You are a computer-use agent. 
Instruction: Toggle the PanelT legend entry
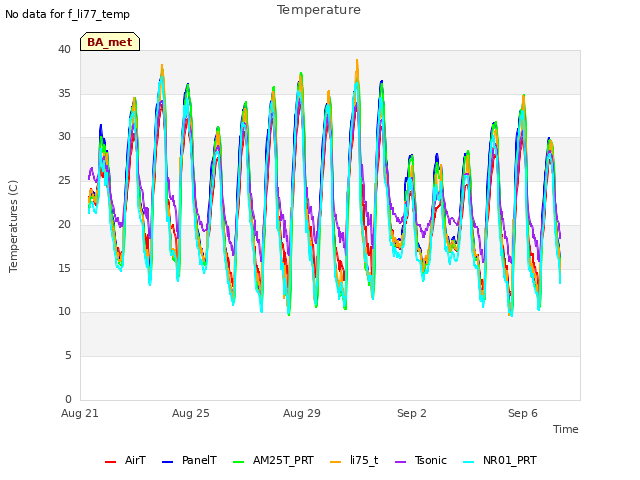coord(189,460)
